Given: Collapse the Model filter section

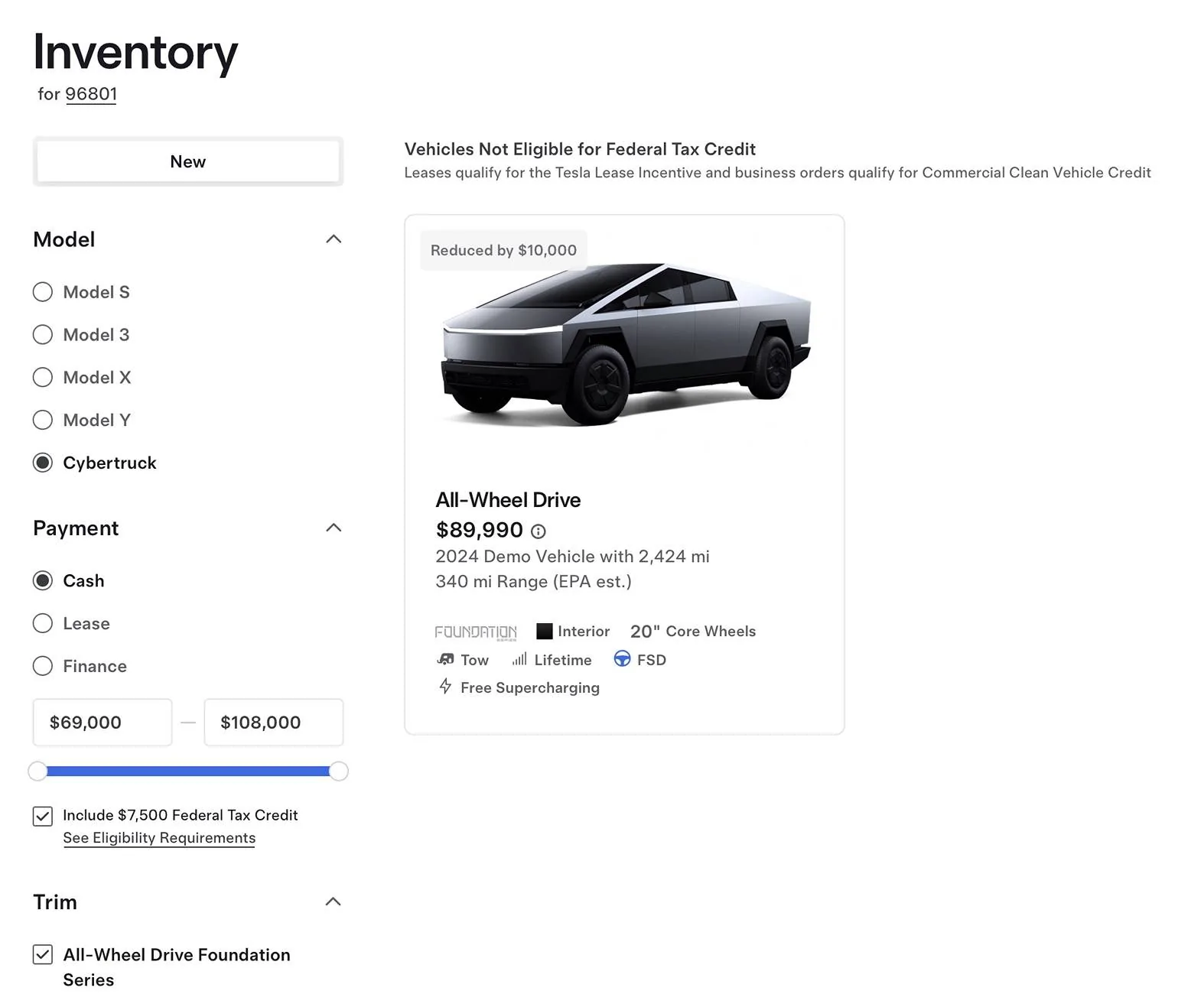Looking at the screenshot, I should (x=334, y=239).
